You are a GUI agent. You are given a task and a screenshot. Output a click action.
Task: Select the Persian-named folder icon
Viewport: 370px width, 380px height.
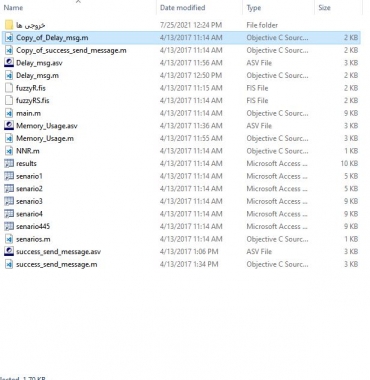[x=9, y=25]
